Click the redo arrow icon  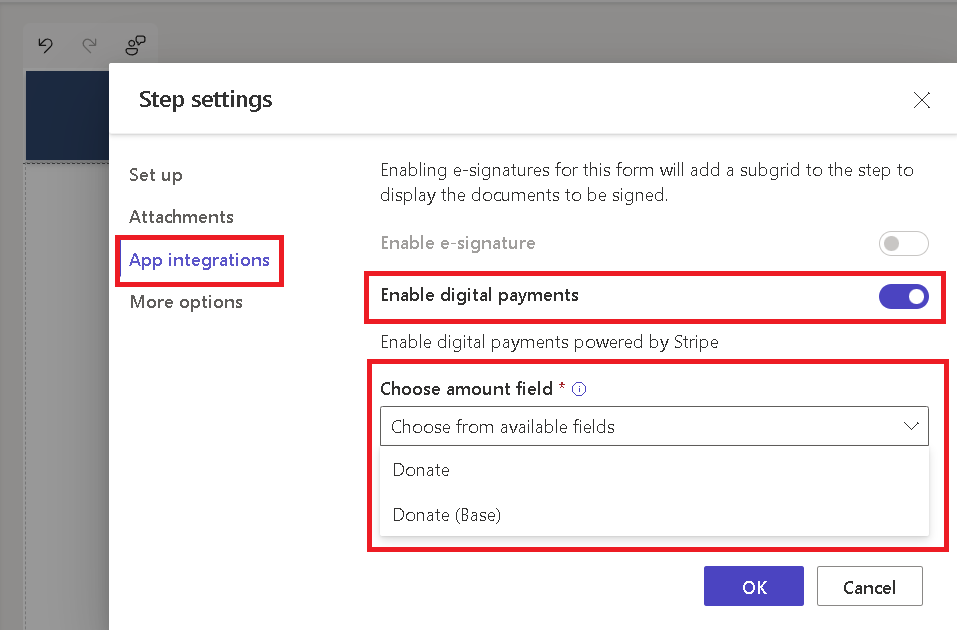[90, 45]
